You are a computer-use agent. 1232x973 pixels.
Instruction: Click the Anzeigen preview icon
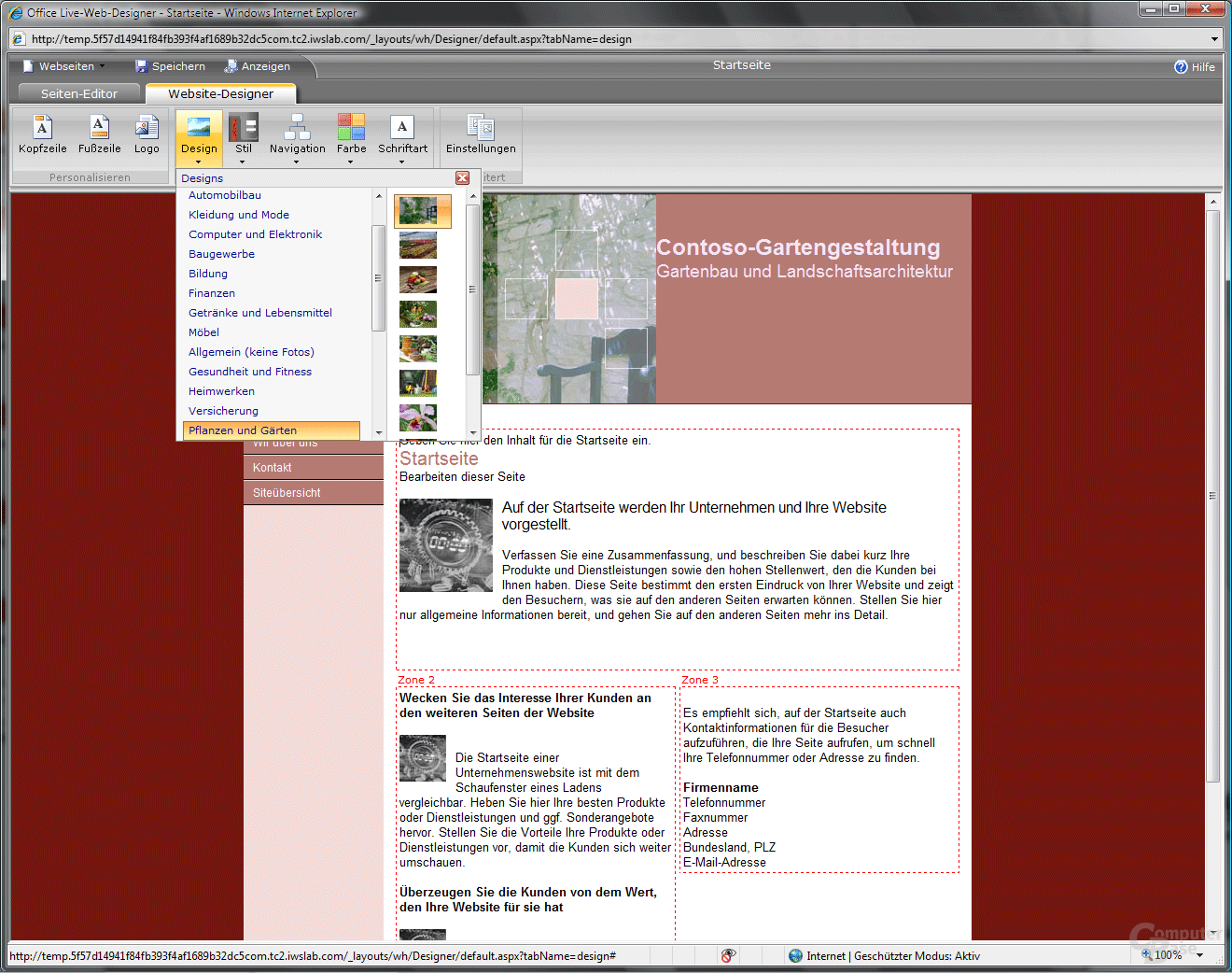coord(231,66)
